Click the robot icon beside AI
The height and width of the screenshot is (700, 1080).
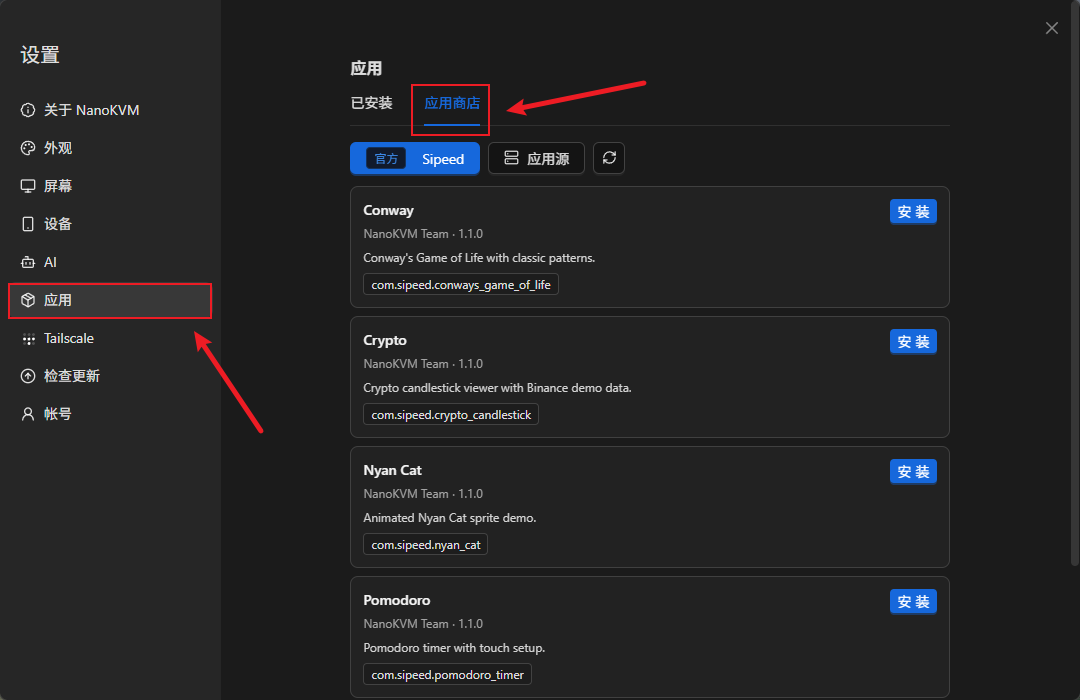[28, 262]
